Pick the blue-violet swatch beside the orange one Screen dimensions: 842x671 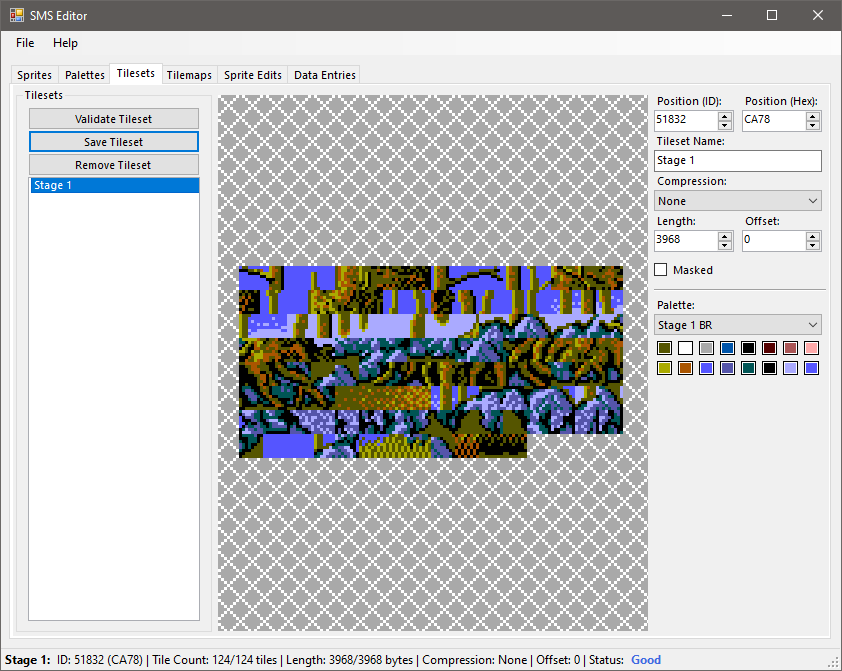707,368
